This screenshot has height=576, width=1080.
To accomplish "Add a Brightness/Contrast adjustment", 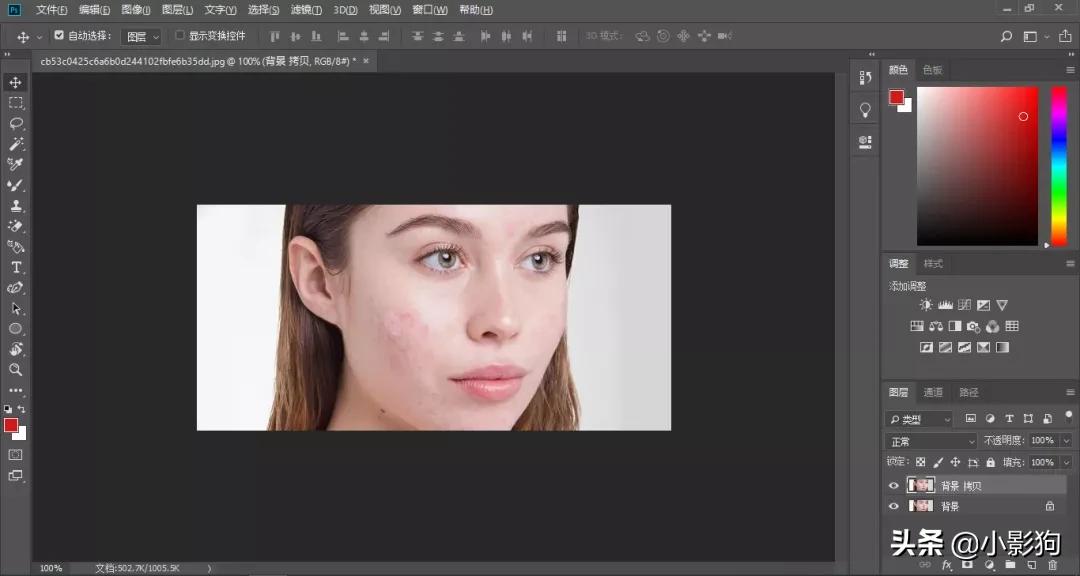I will [x=926, y=305].
